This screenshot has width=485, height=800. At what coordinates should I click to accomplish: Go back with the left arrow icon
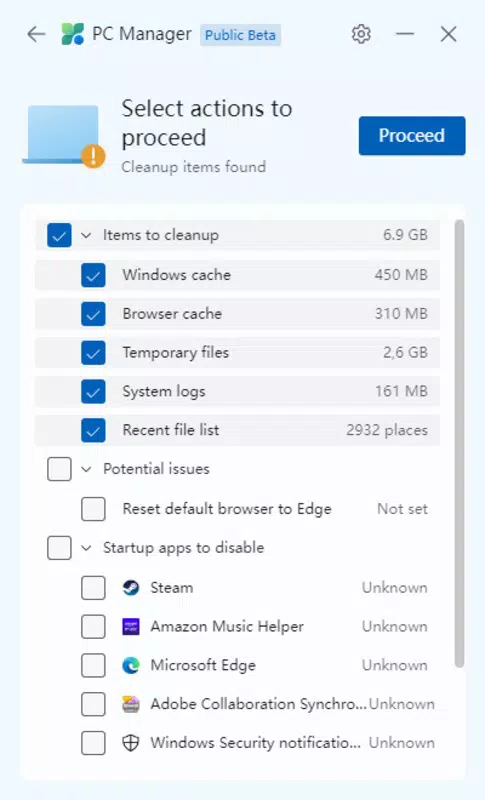point(36,34)
